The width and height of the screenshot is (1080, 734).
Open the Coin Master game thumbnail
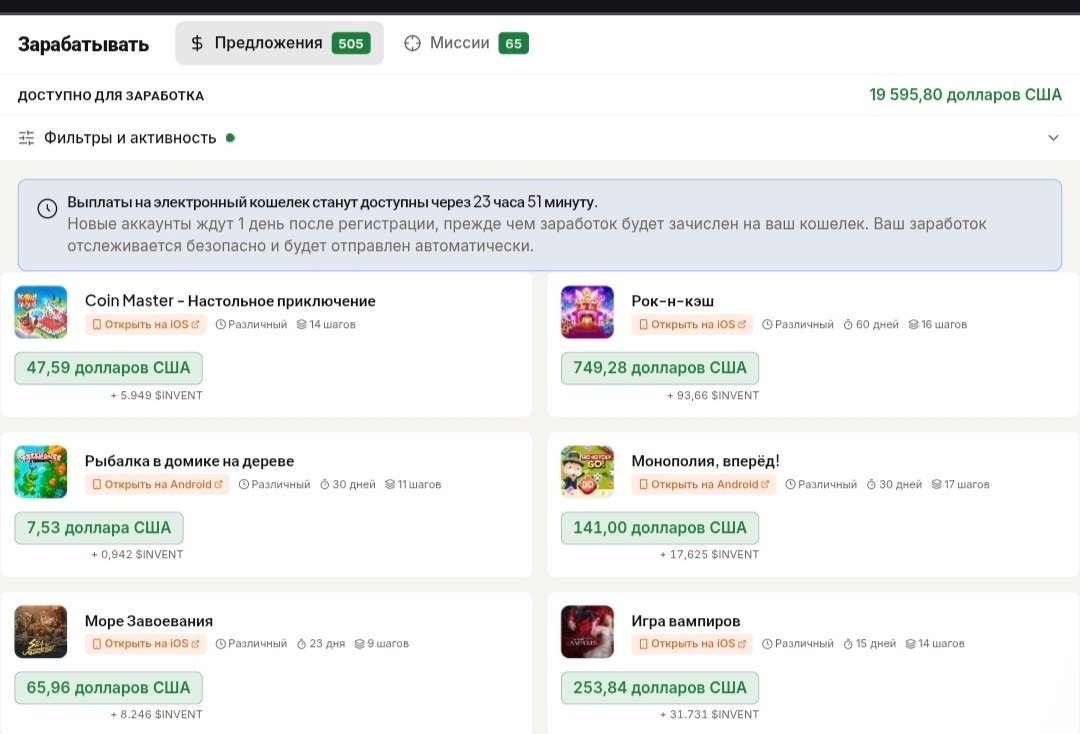[x=41, y=312]
